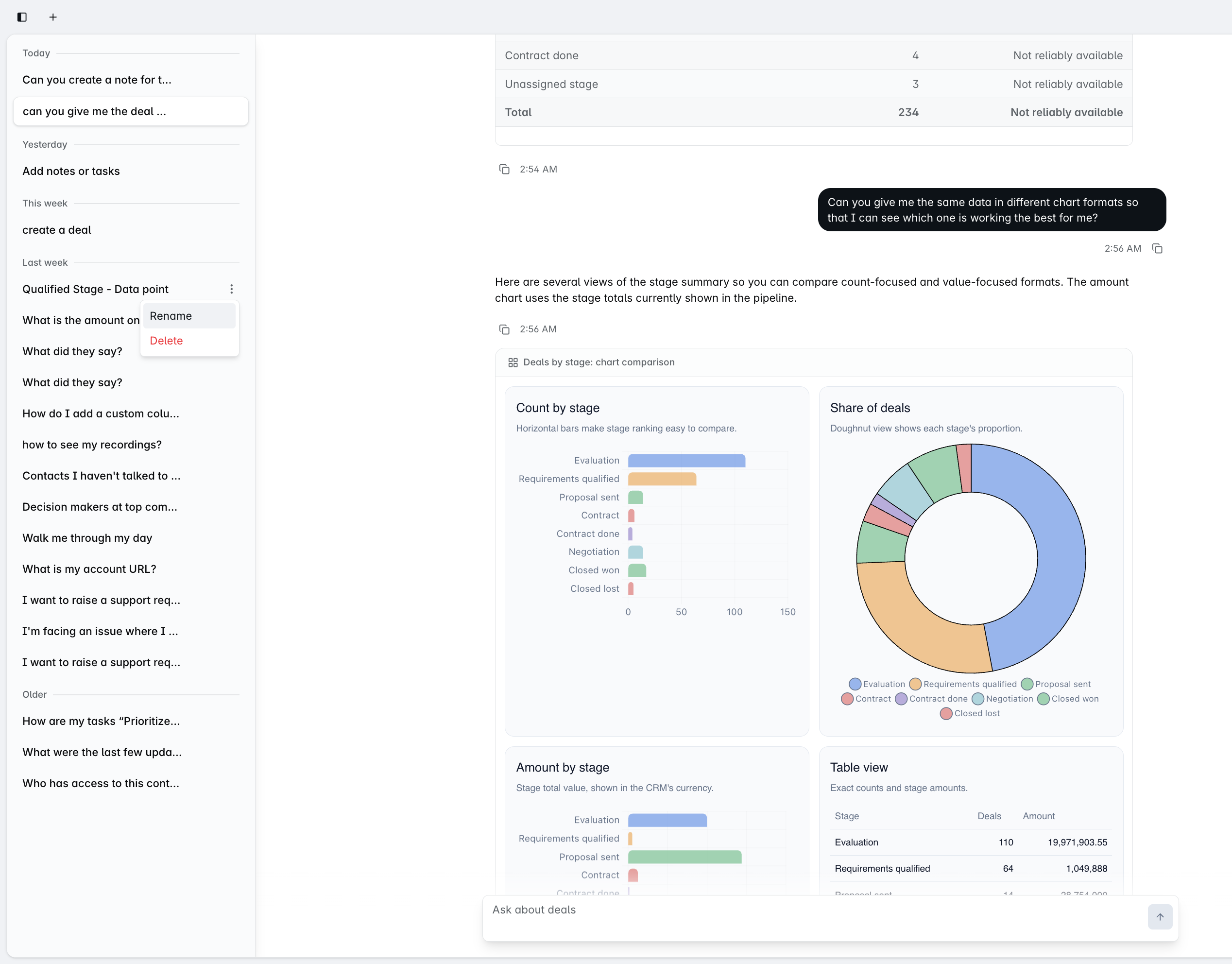This screenshot has height=964, width=1232.
Task: Toggle Closed won legend swatch
Action: point(1043,699)
